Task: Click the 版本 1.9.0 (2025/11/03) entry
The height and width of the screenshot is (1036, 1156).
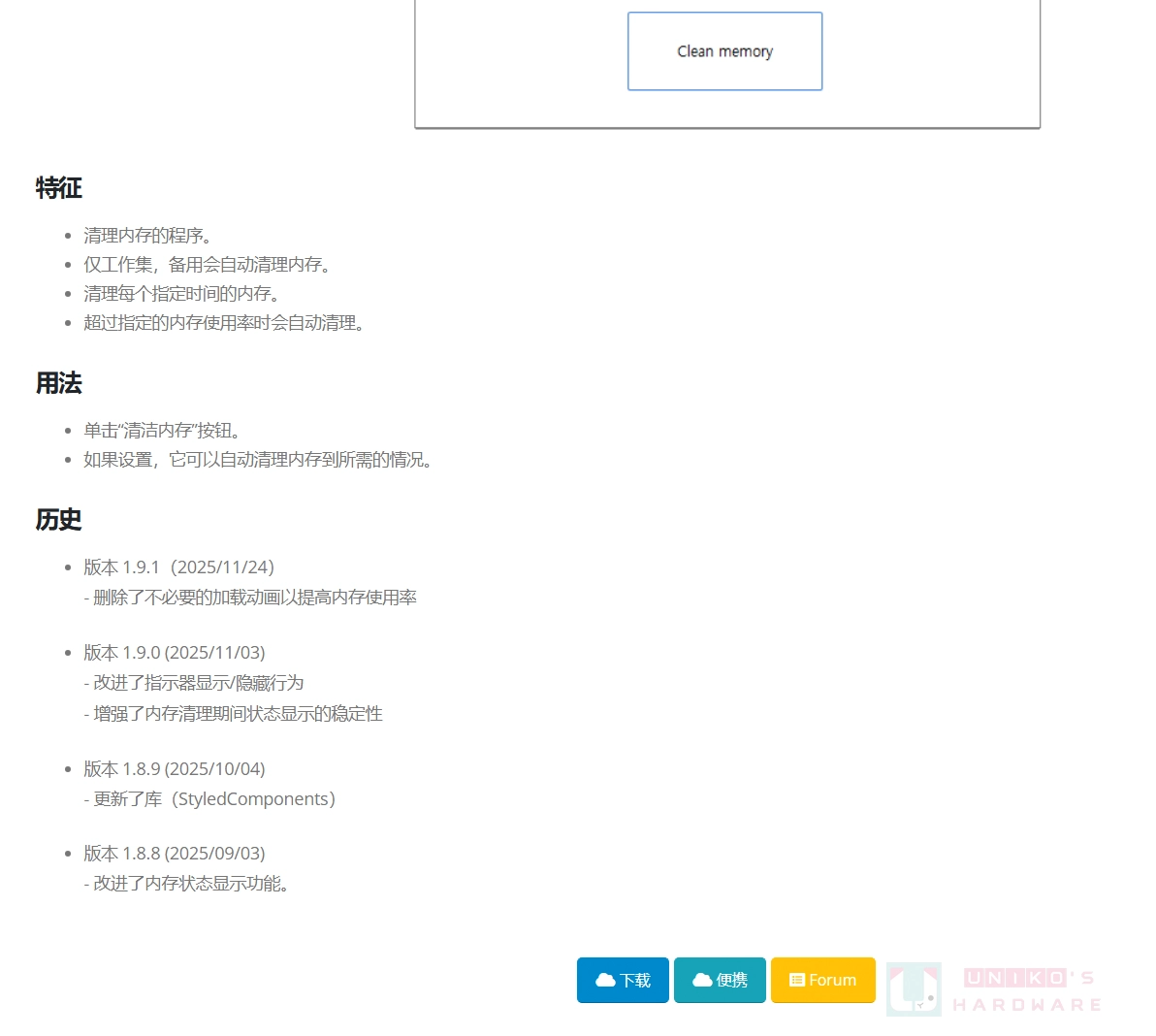Action: click(175, 652)
